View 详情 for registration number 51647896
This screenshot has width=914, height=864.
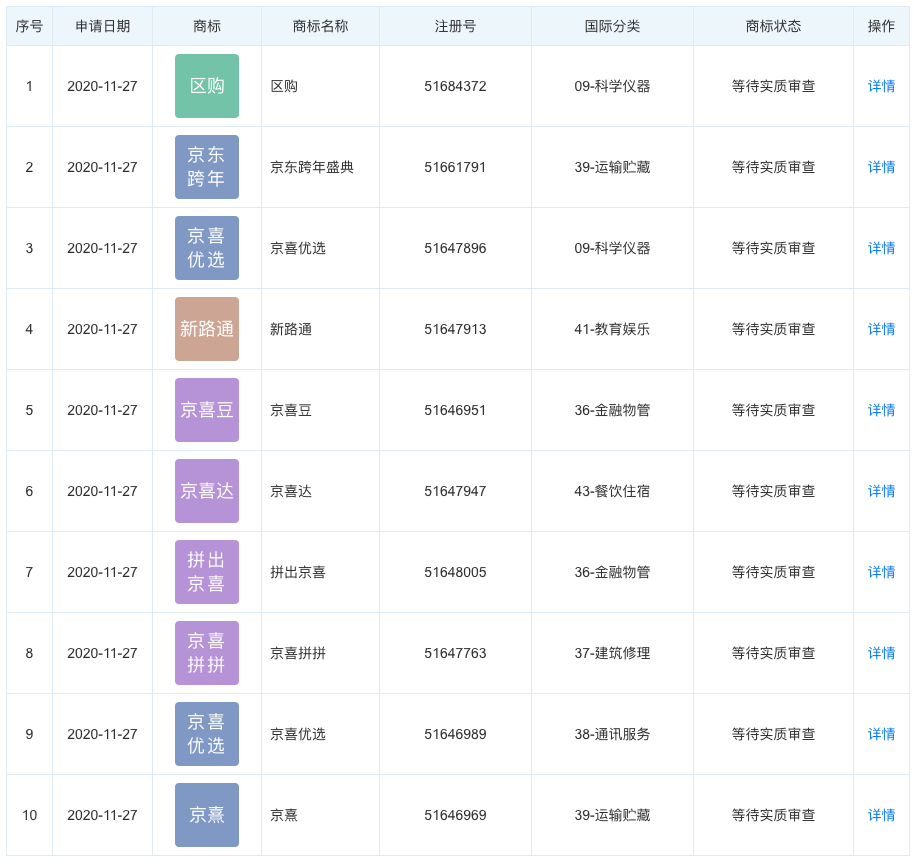(881, 248)
